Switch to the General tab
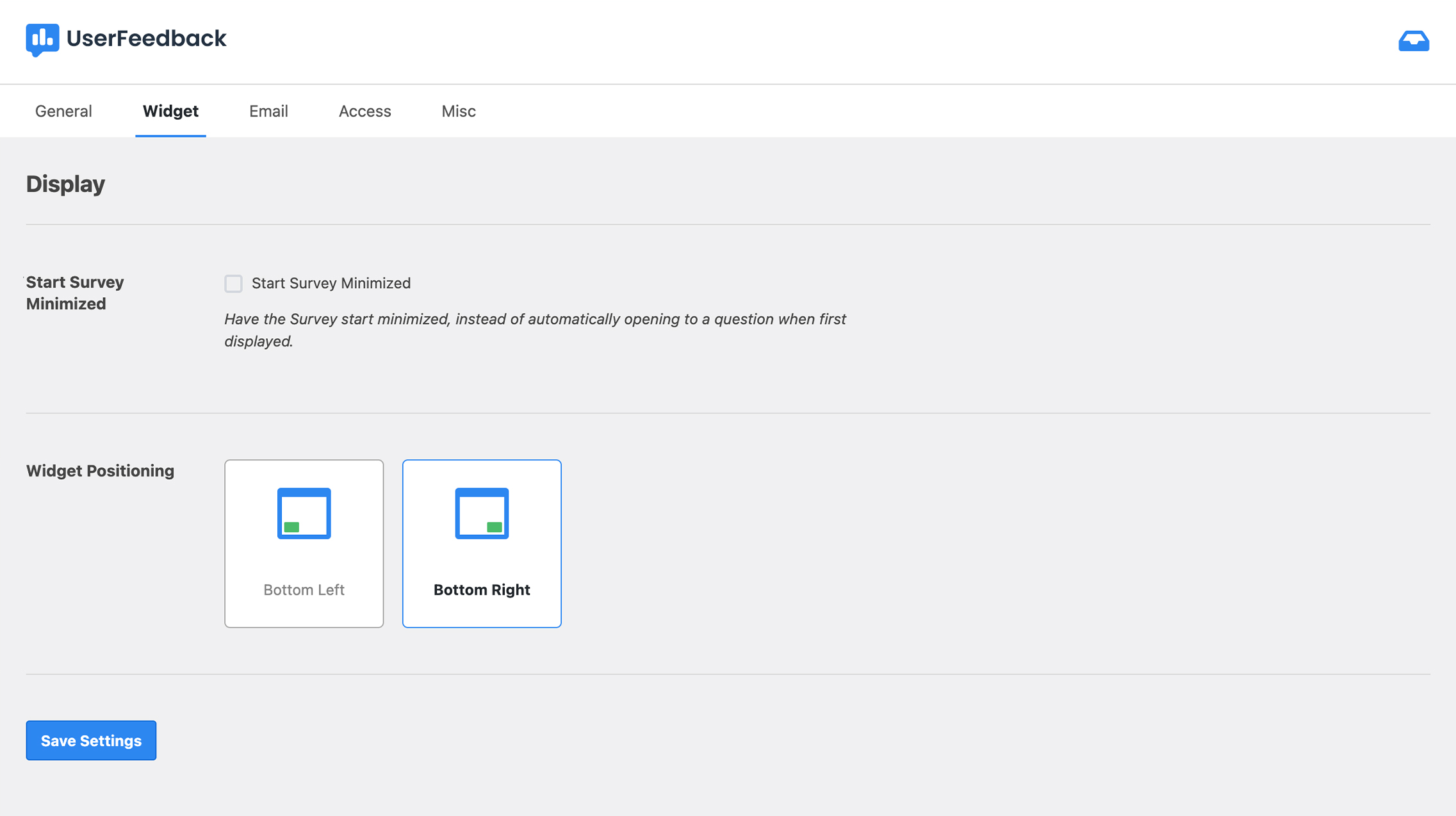This screenshot has height=816, width=1456. click(63, 111)
